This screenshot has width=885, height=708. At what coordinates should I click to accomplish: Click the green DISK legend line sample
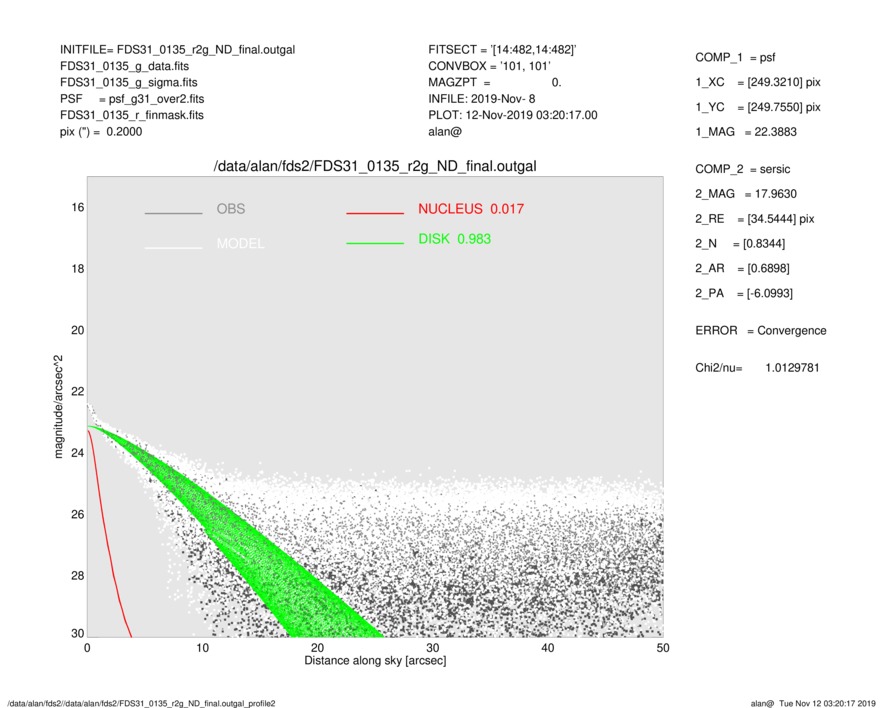pos(375,243)
